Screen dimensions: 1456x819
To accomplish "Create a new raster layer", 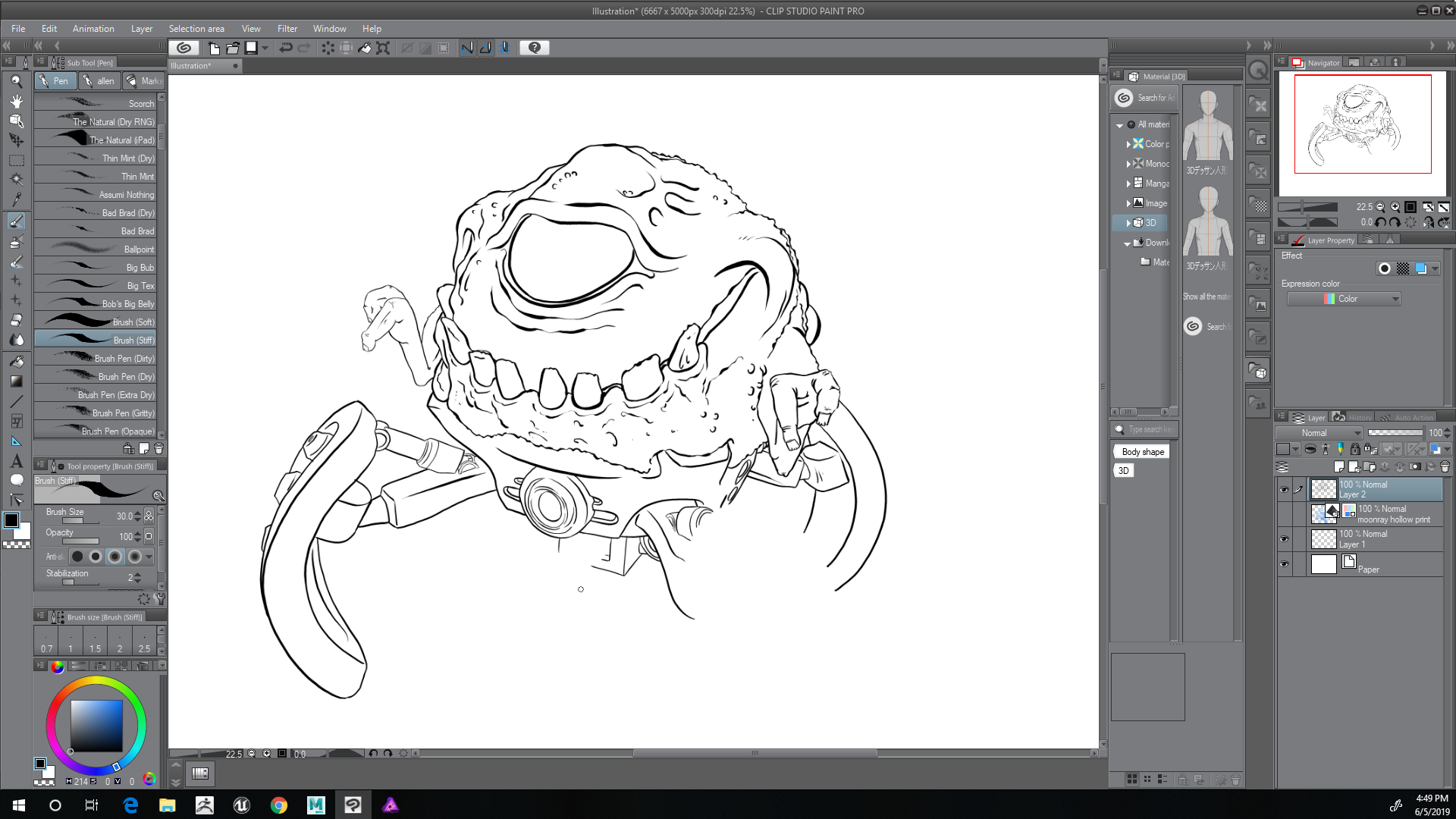I will (x=1338, y=466).
